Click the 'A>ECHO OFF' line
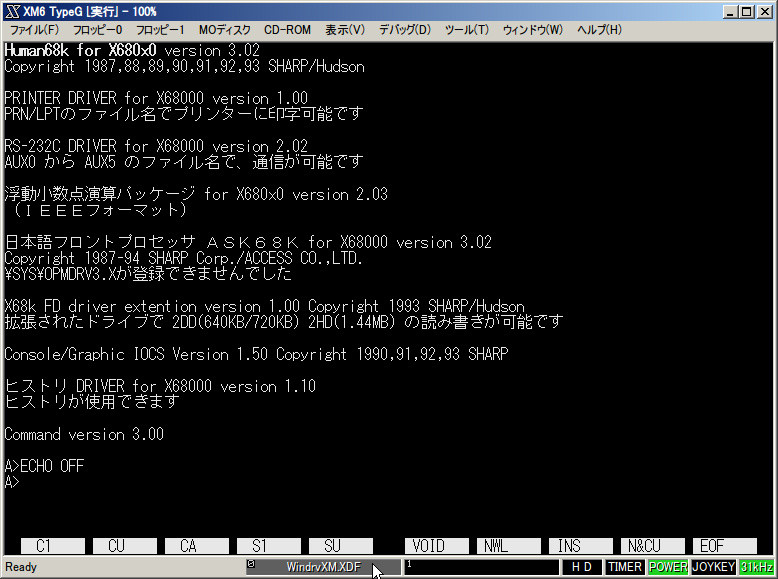778x579 pixels. pyautogui.click(x=44, y=466)
